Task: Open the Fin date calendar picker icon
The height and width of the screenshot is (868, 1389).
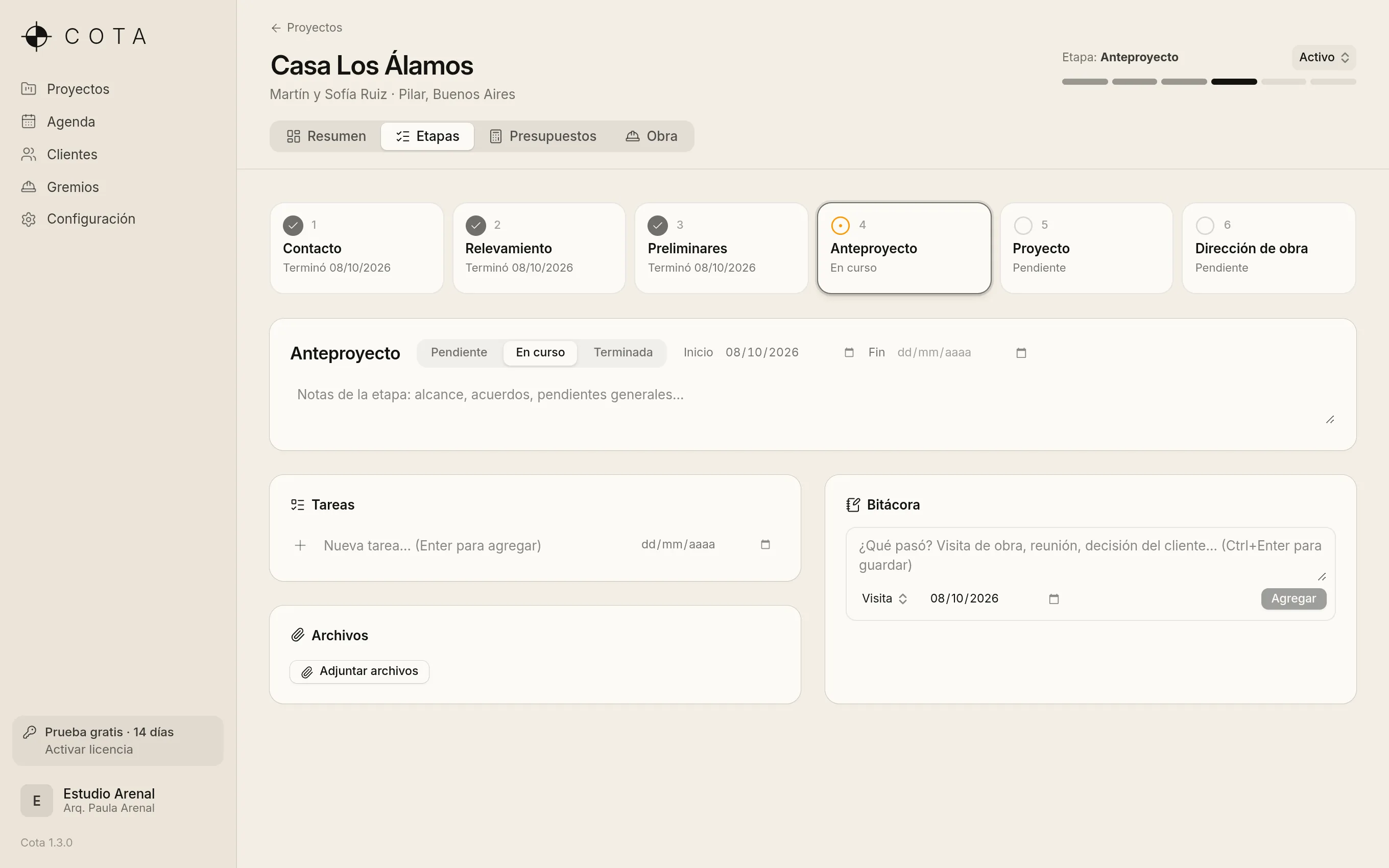Action: [1021, 352]
